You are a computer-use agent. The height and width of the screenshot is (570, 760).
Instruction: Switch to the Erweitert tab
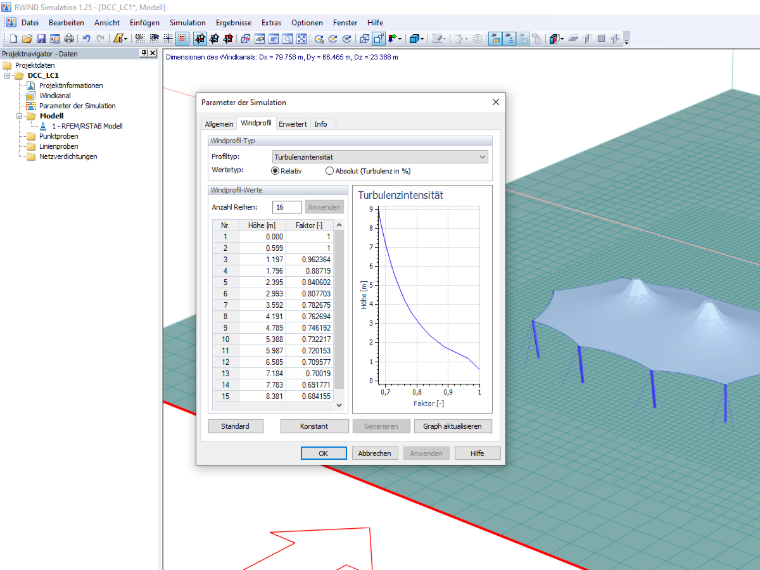coord(292,124)
